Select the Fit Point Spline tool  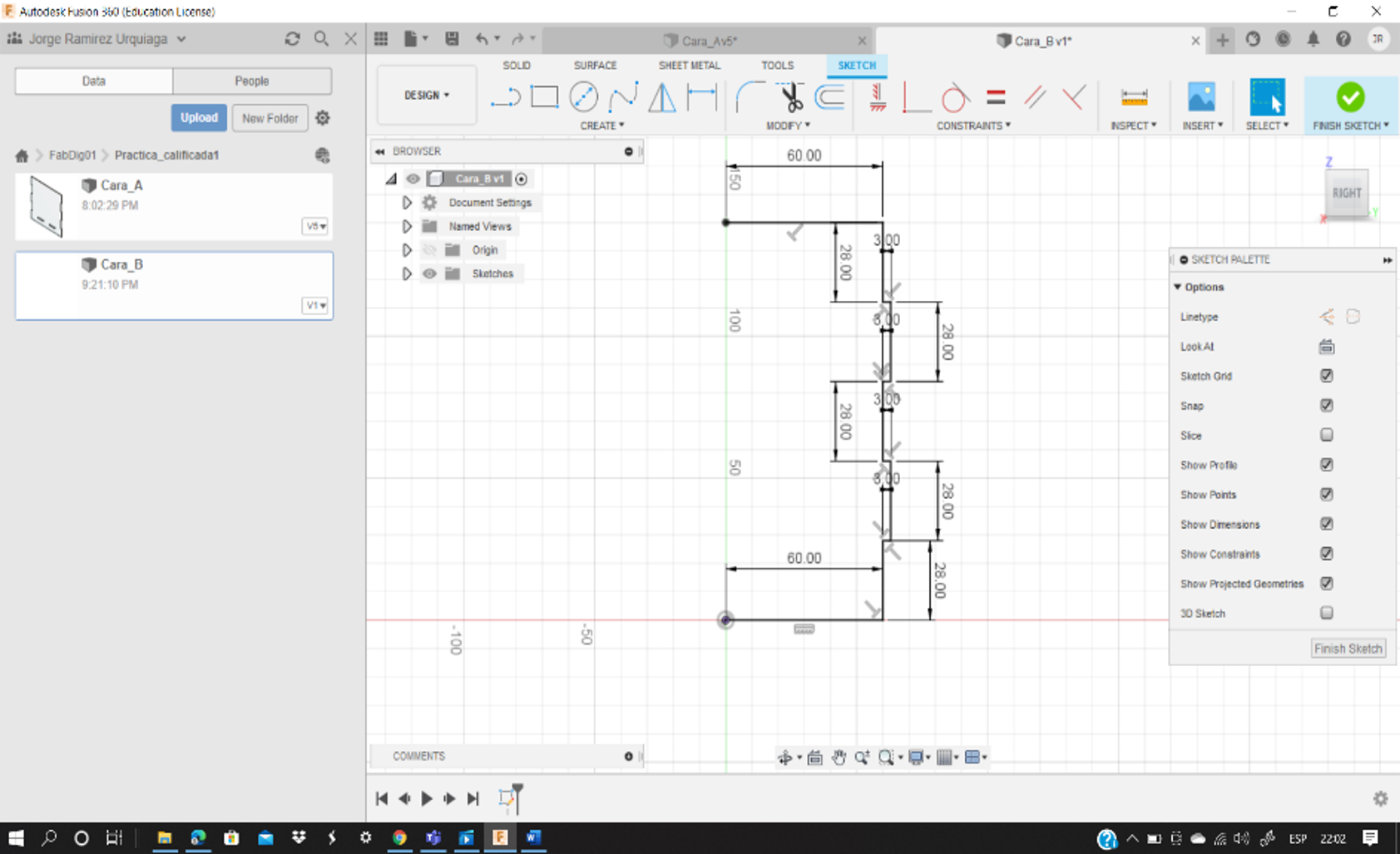coord(623,97)
